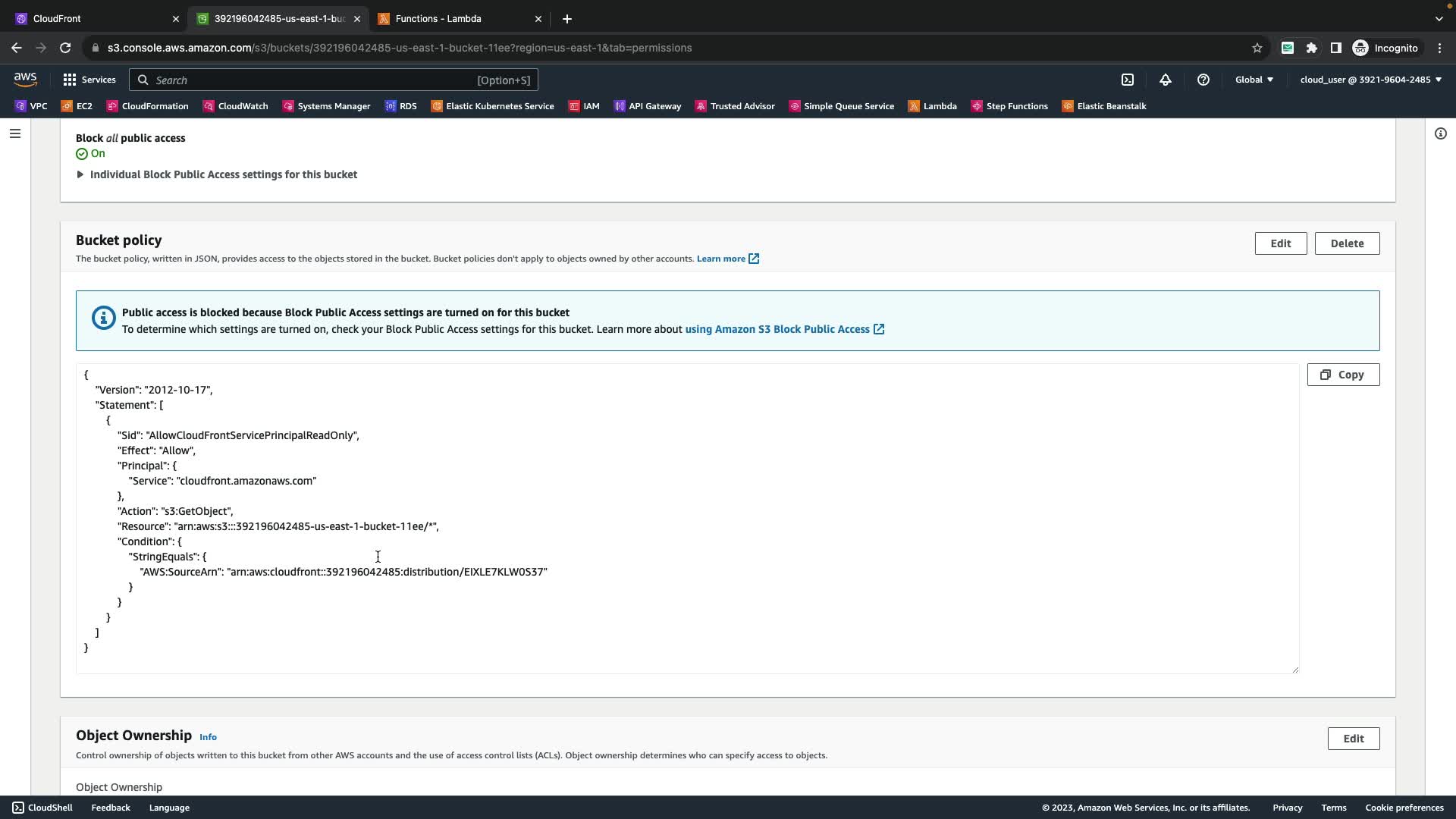Open the notifications bell
The image size is (1456, 819).
1166,80
